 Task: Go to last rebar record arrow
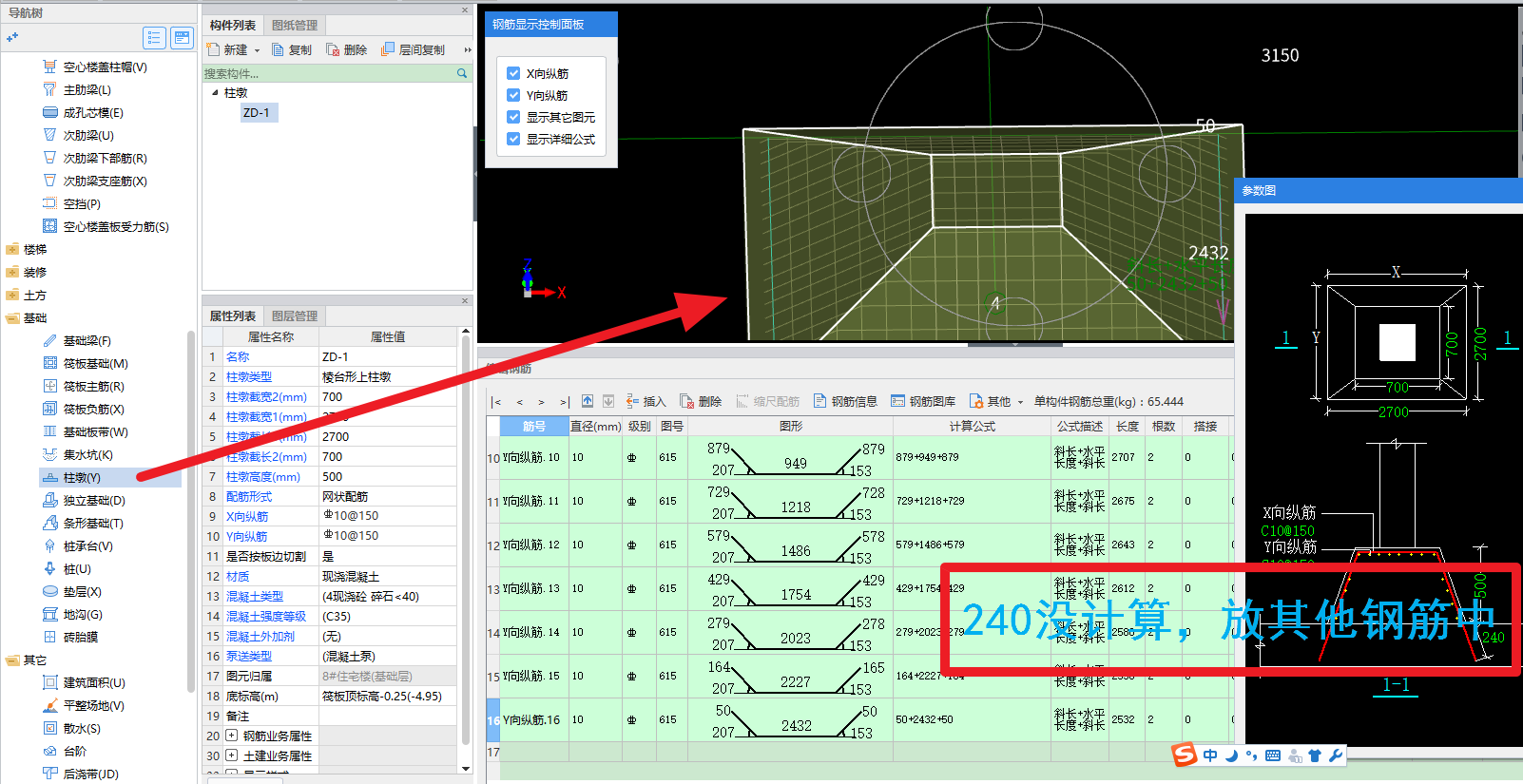click(x=564, y=402)
